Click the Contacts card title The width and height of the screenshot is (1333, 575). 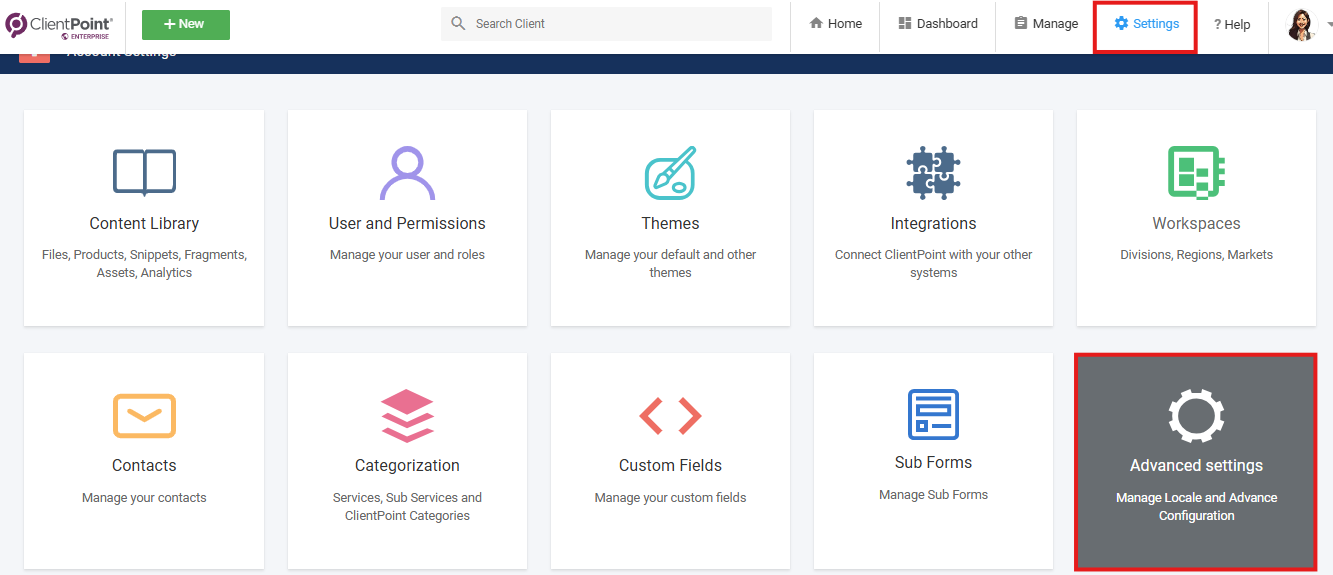[144, 465]
